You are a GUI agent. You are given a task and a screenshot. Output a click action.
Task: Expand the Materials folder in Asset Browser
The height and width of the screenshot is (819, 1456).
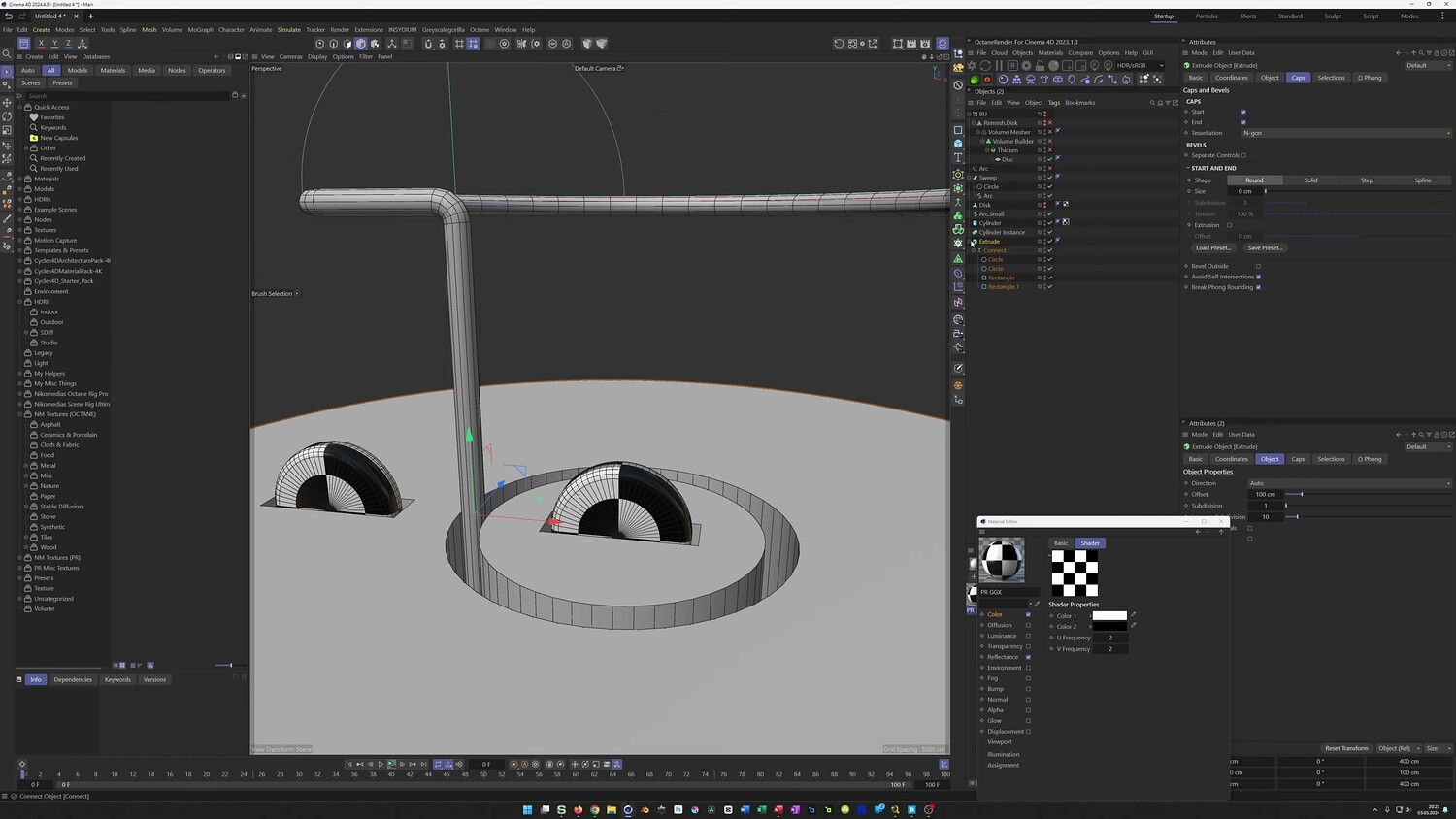pyautogui.click(x=20, y=179)
